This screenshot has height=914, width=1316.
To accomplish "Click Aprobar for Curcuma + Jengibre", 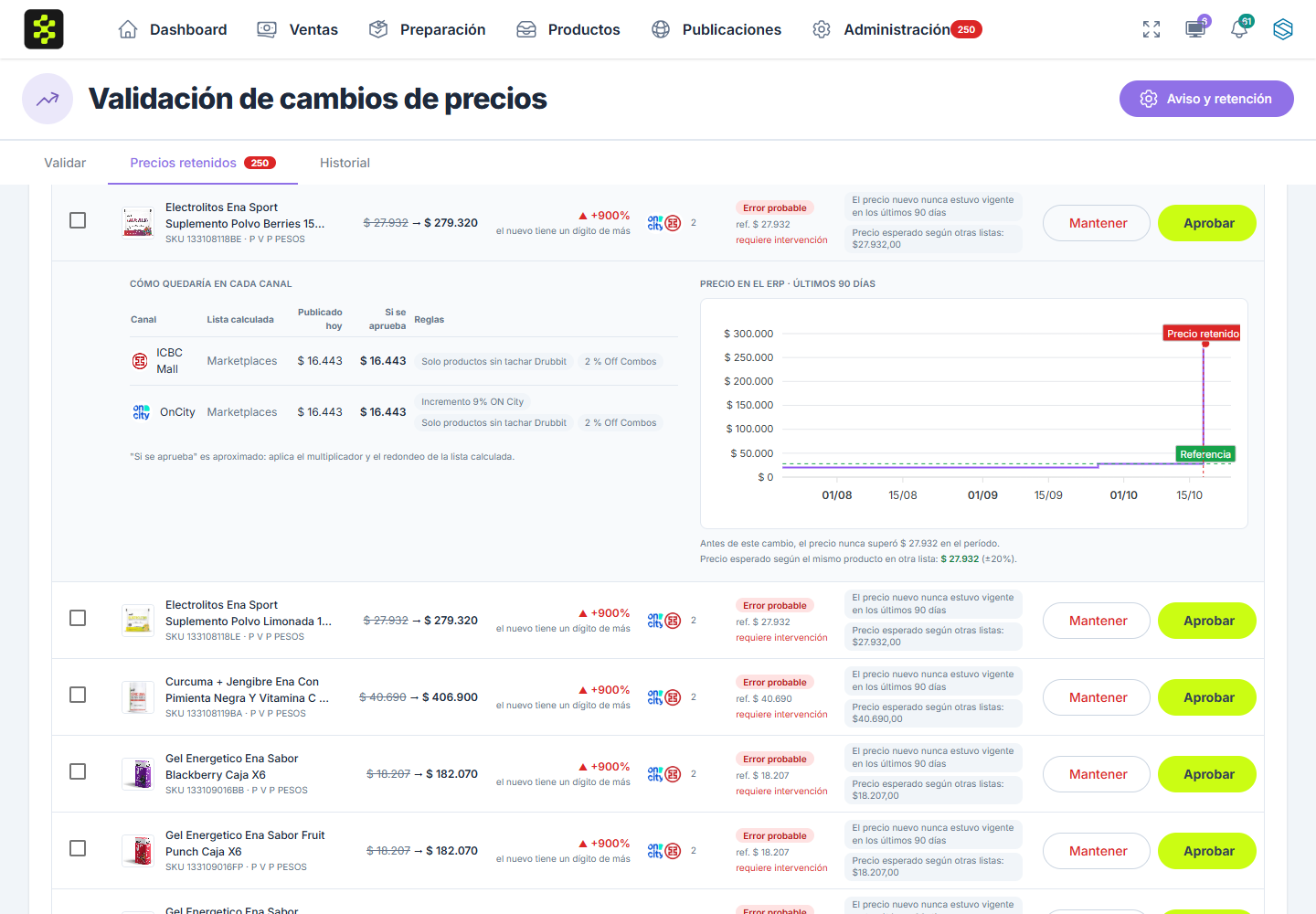I will click(1207, 697).
